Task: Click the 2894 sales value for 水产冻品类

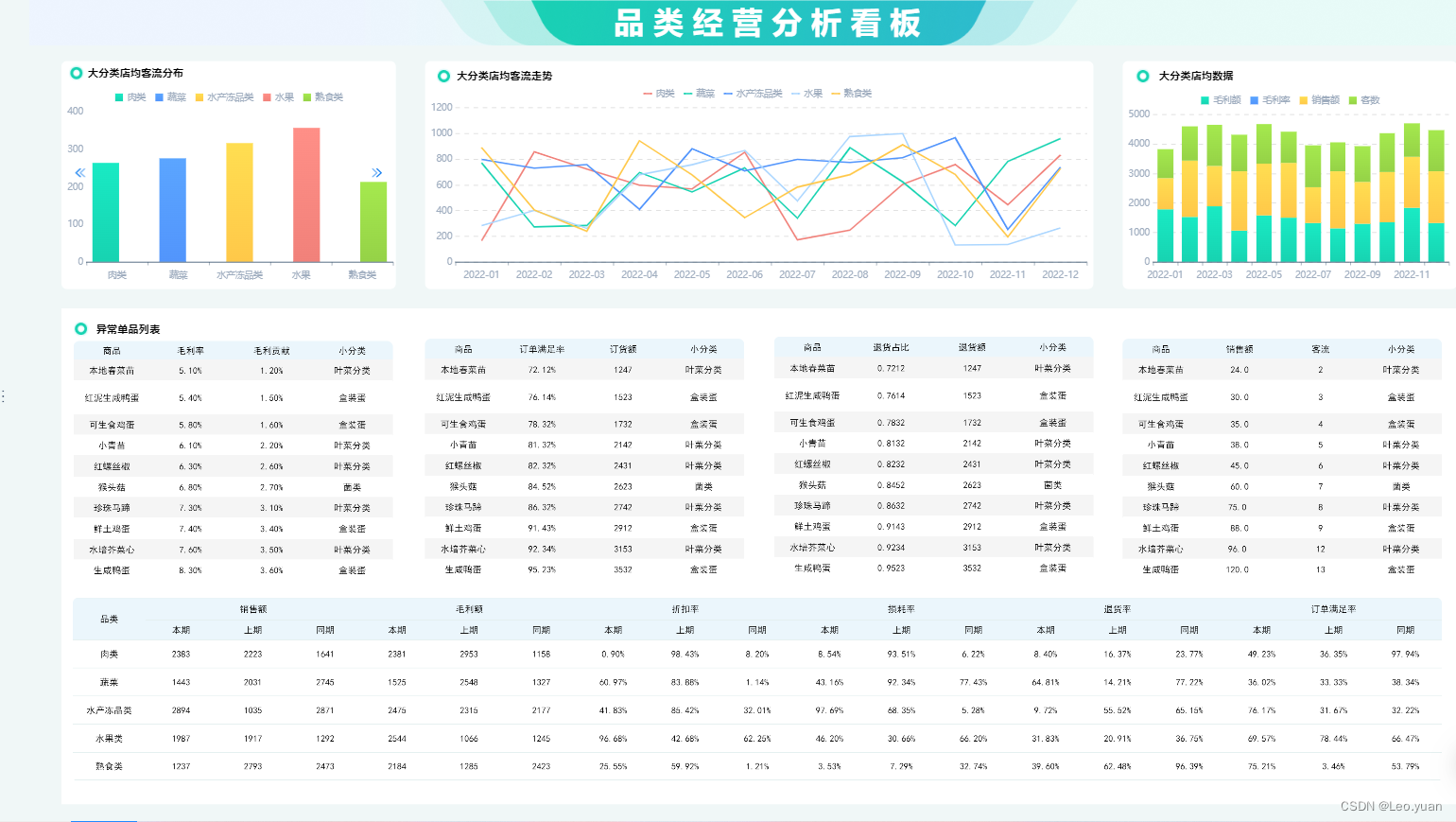Action: point(181,710)
